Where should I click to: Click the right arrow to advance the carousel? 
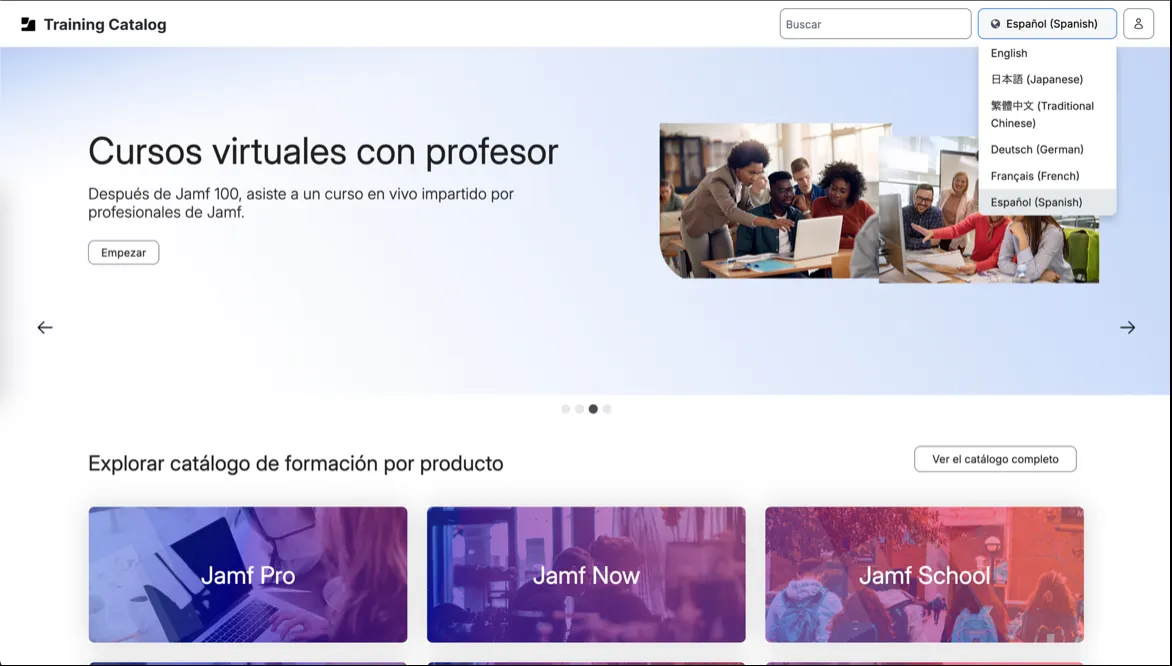coord(1128,327)
